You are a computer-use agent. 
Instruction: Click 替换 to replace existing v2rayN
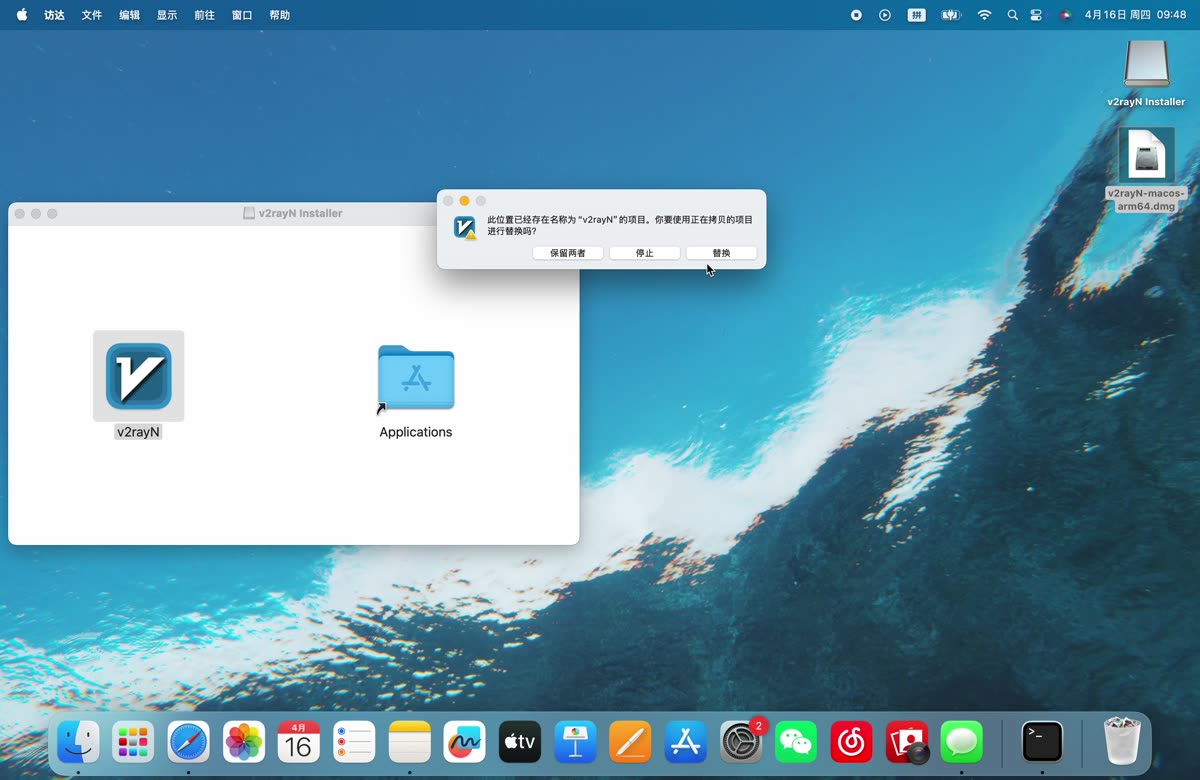[x=721, y=253]
